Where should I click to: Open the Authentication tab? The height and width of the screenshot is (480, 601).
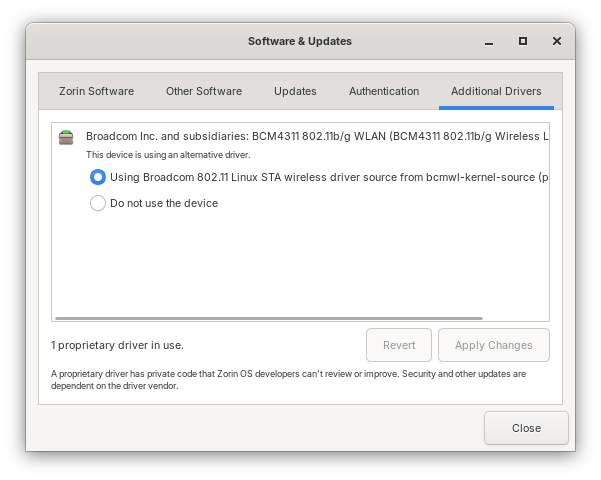tap(384, 91)
